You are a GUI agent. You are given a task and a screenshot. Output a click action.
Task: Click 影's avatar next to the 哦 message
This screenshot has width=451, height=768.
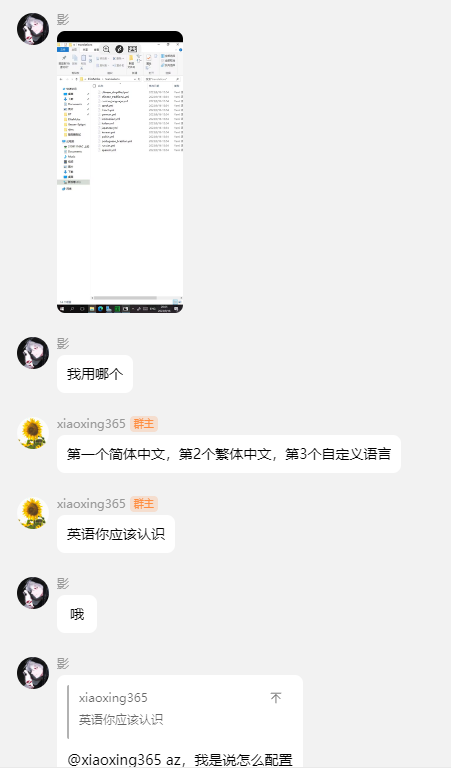(33, 593)
